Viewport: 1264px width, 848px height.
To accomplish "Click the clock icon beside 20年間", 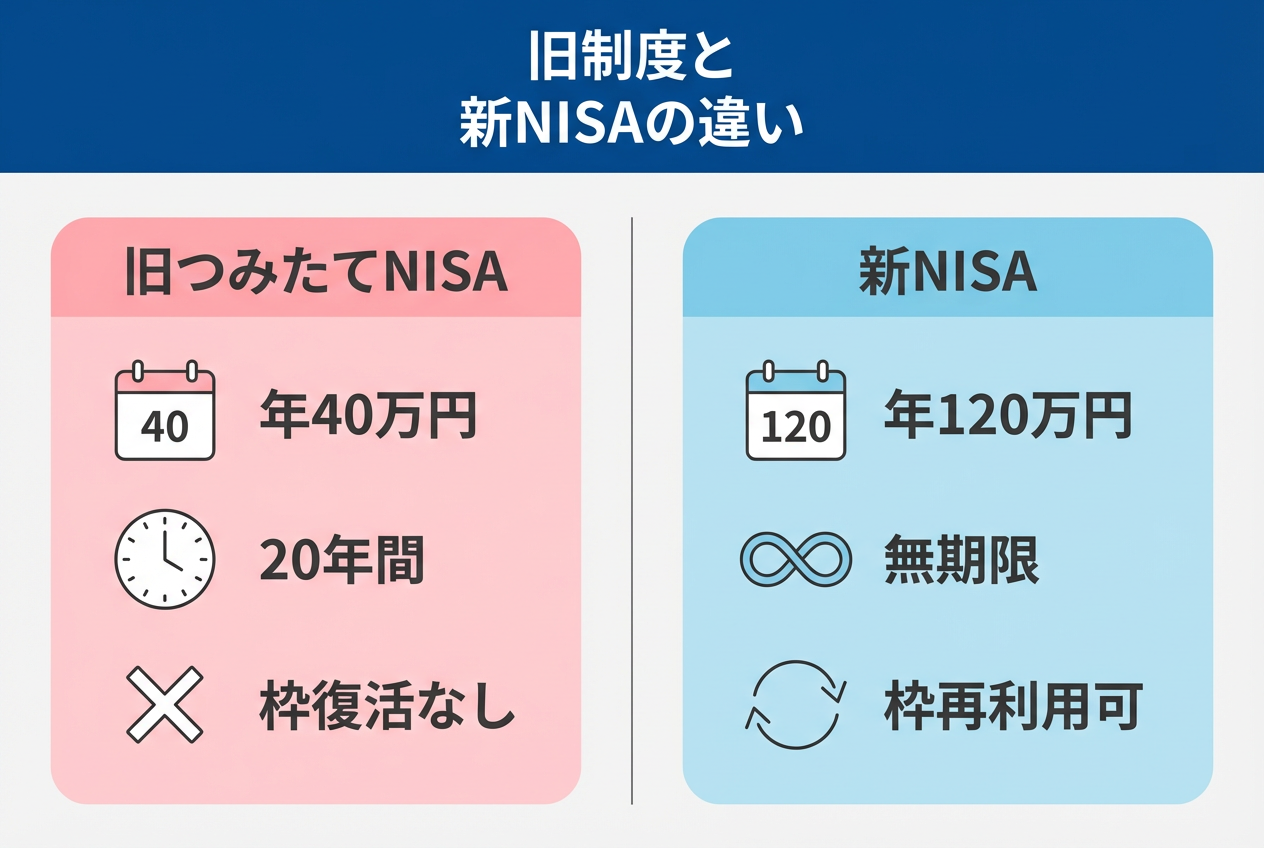I will pyautogui.click(x=165, y=559).
